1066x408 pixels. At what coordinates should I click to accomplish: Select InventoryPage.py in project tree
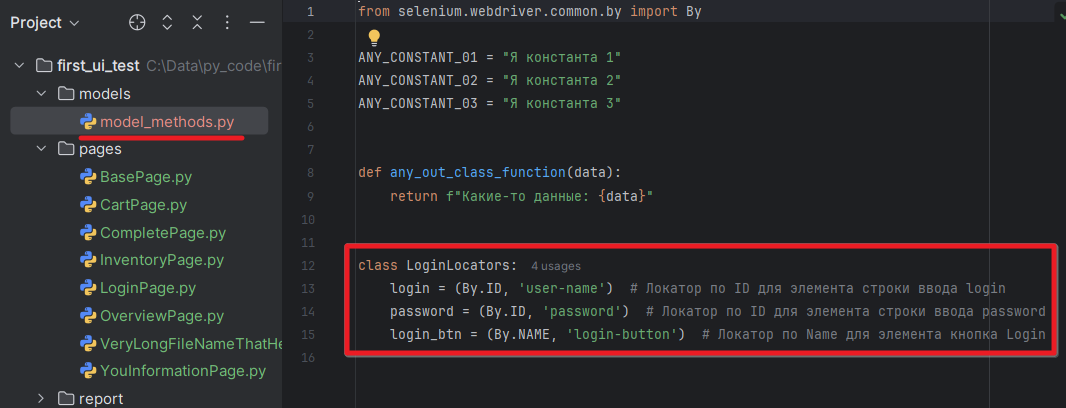click(x=161, y=260)
